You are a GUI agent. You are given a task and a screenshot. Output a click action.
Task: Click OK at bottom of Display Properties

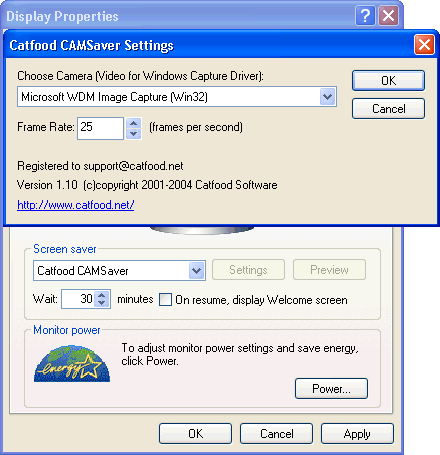click(195, 434)
